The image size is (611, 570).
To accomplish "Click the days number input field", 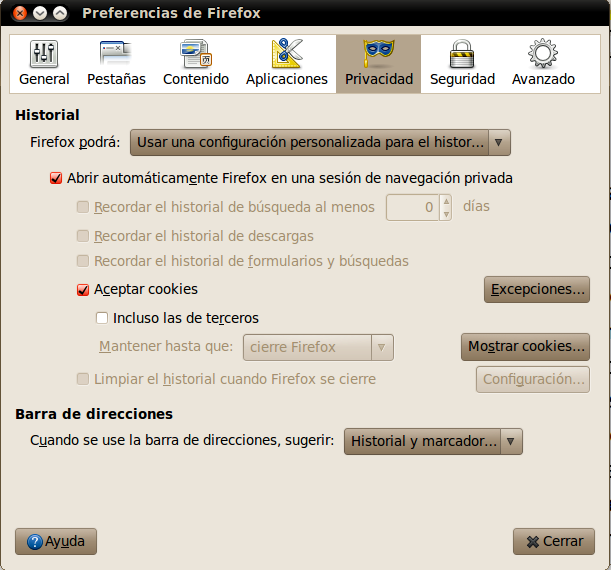I will [x=412, y=207].
